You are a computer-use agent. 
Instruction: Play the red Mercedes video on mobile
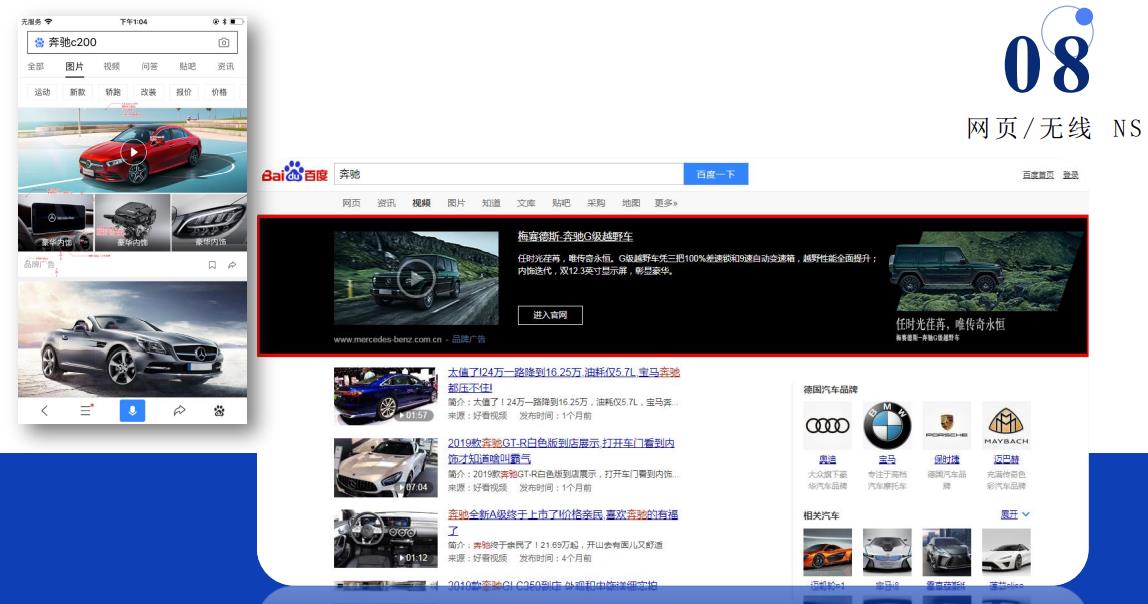point(133,152)
